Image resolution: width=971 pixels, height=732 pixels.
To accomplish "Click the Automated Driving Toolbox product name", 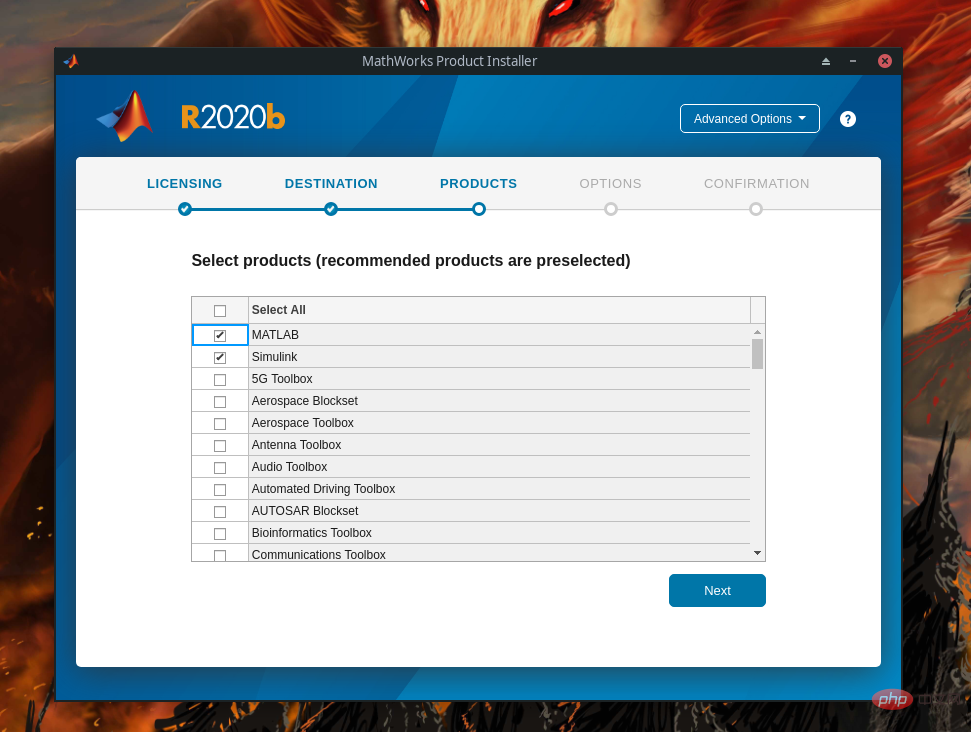I will click(x=323, y=489).
